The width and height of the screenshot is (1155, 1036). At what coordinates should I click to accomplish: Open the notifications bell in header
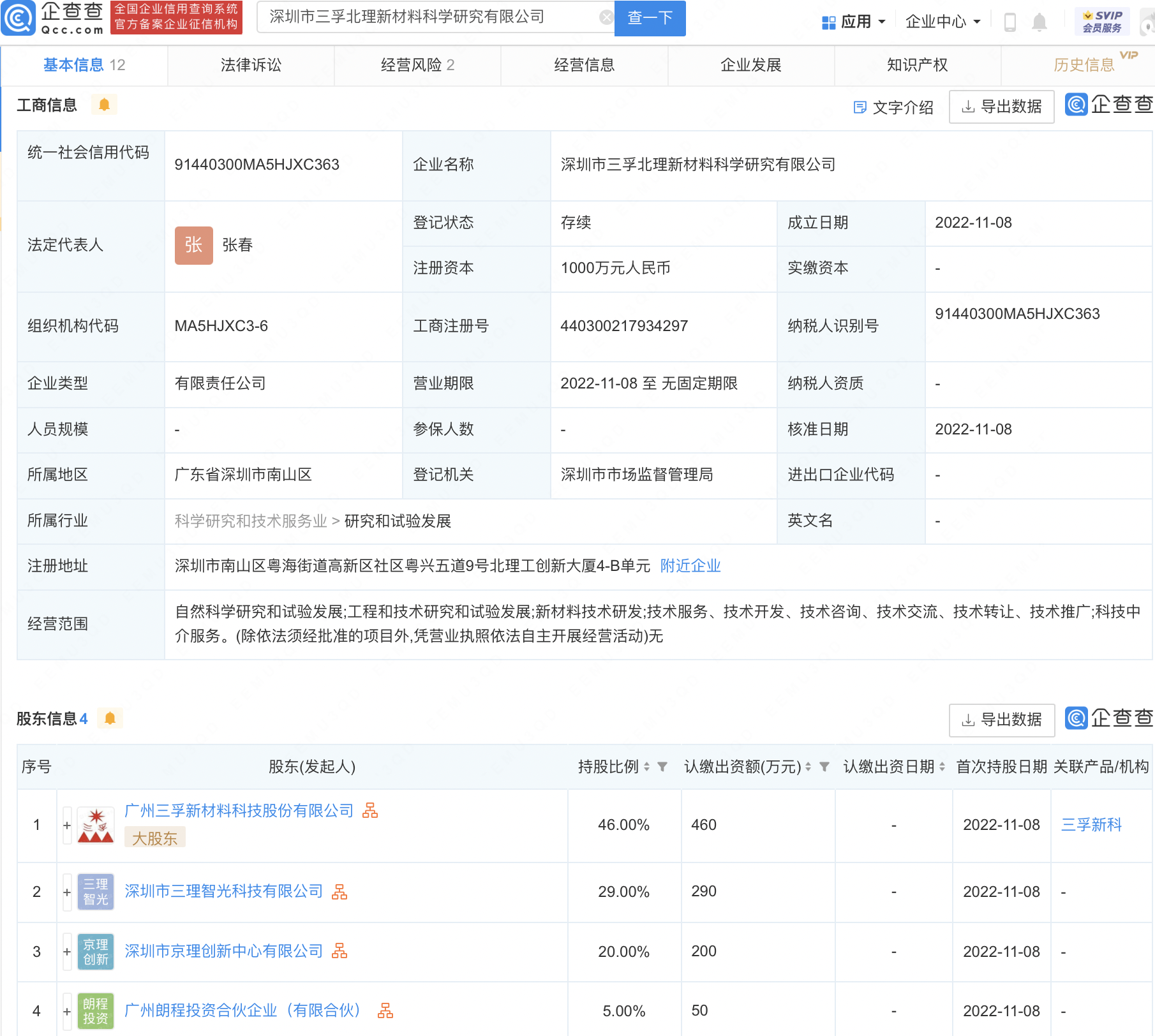[1039, 22]
